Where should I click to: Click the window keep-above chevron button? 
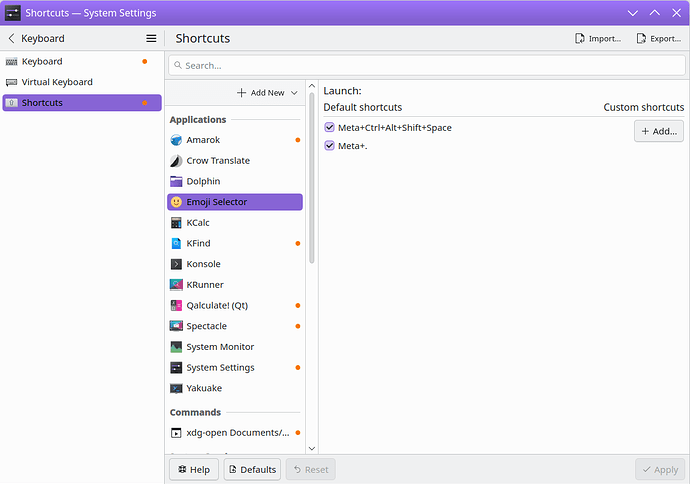click(x=655, y=13)
